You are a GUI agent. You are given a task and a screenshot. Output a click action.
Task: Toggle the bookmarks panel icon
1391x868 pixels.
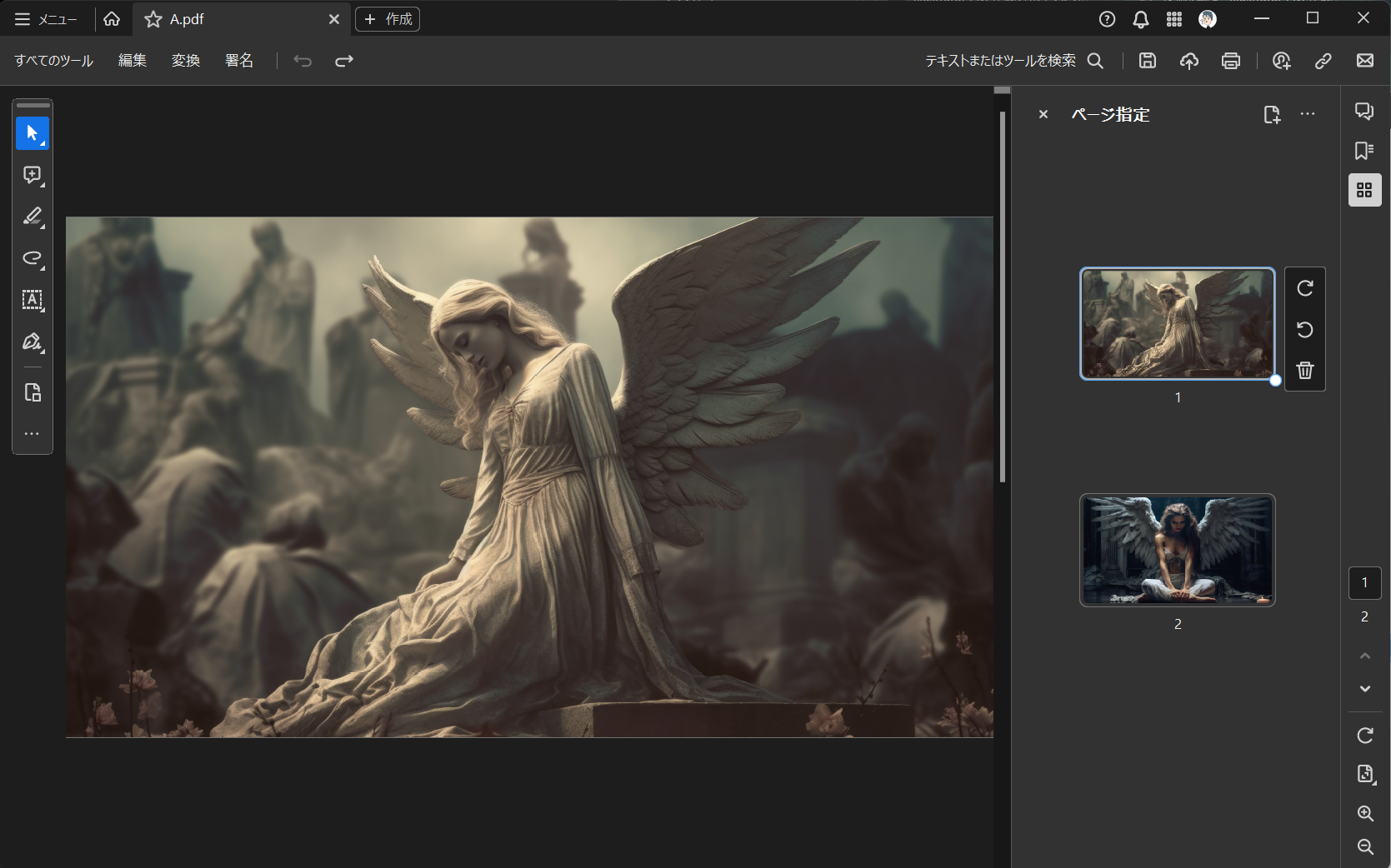coord(1364,151)
